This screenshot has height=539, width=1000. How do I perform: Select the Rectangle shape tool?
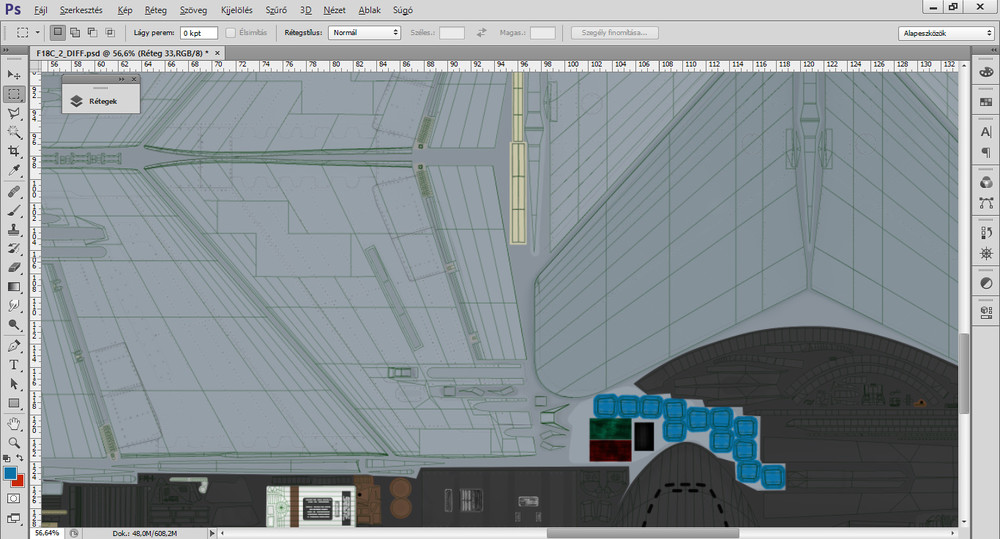14,404
